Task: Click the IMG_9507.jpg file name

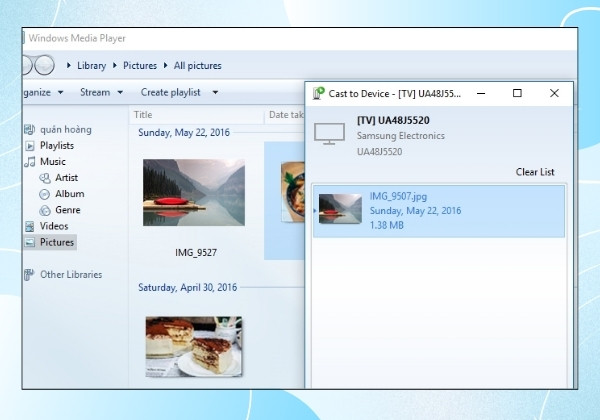Action: click(398, 196)
